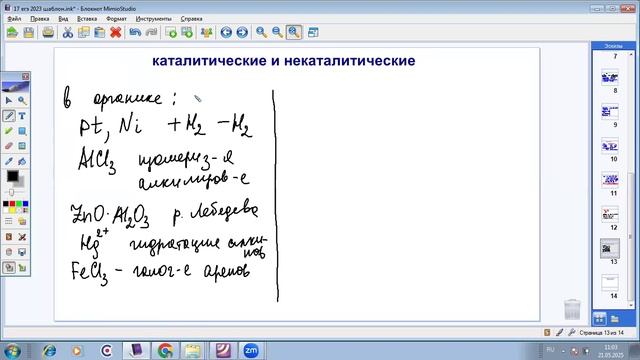The width and height of the screenshot is (640, 360).
Task: Open blank page 14 thumbnail
Action: [x=610, y=283]
